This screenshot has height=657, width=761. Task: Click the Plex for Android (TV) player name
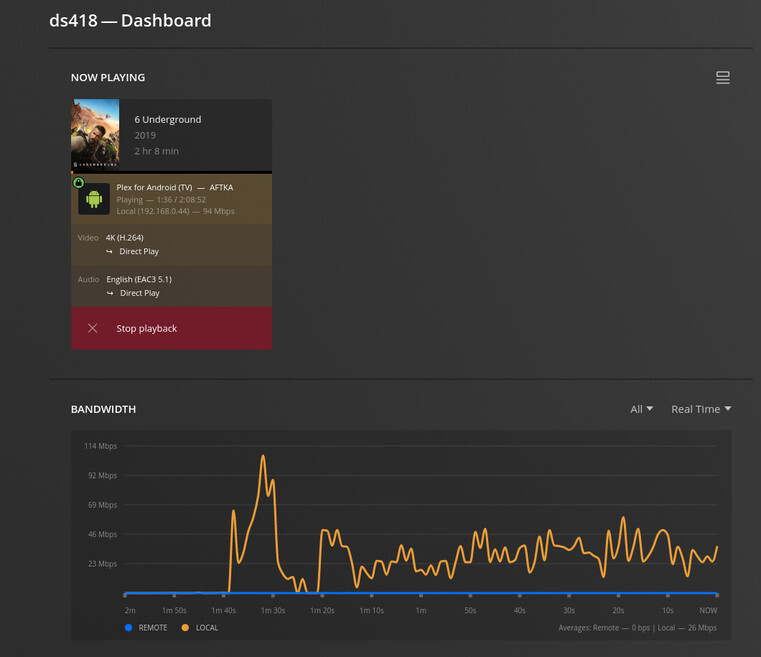click(154, 187)
